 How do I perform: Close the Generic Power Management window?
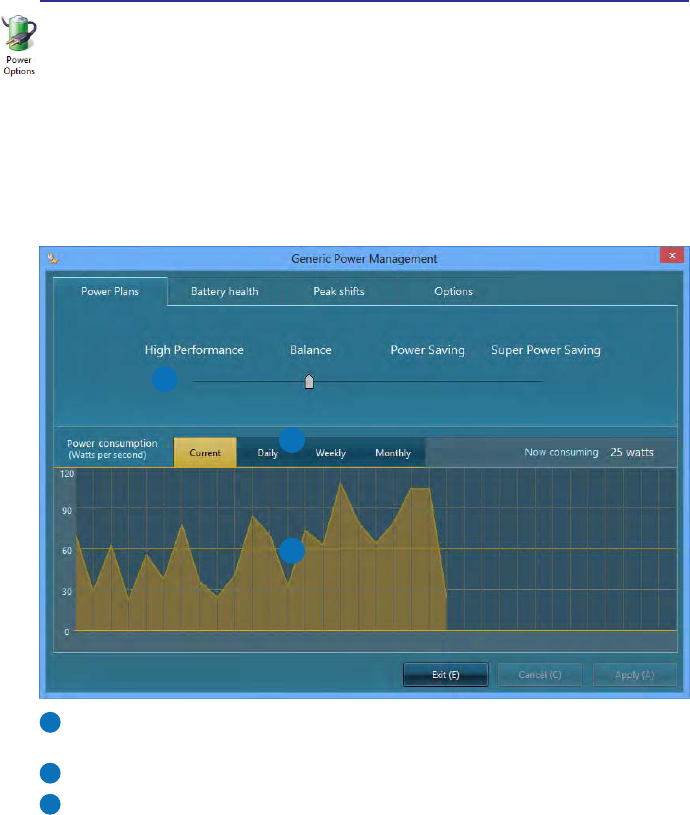(x=671, y=255)
